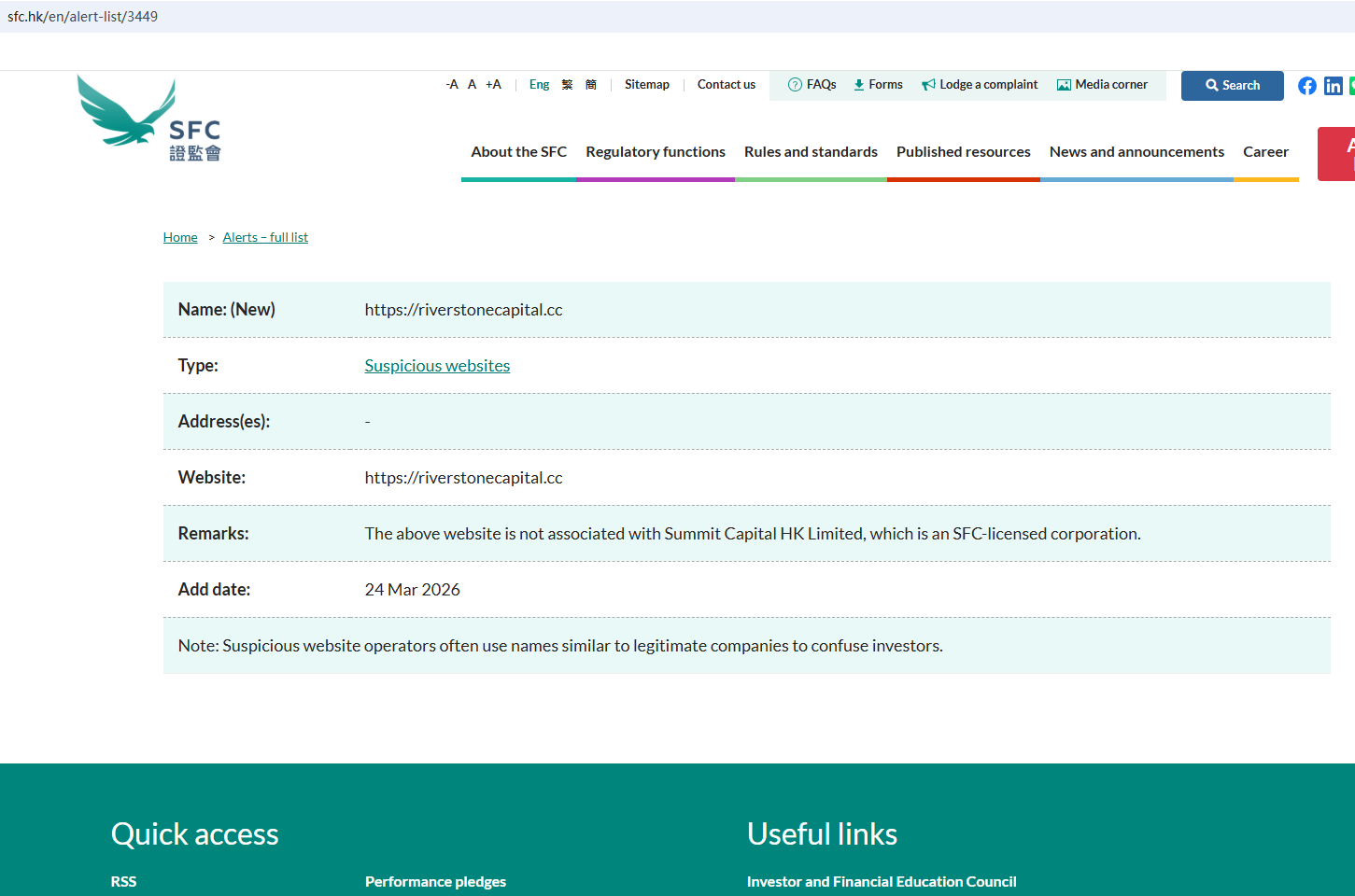Click the FAQs question mark icon
1355x896 pixels.
(x=795, y=85)
